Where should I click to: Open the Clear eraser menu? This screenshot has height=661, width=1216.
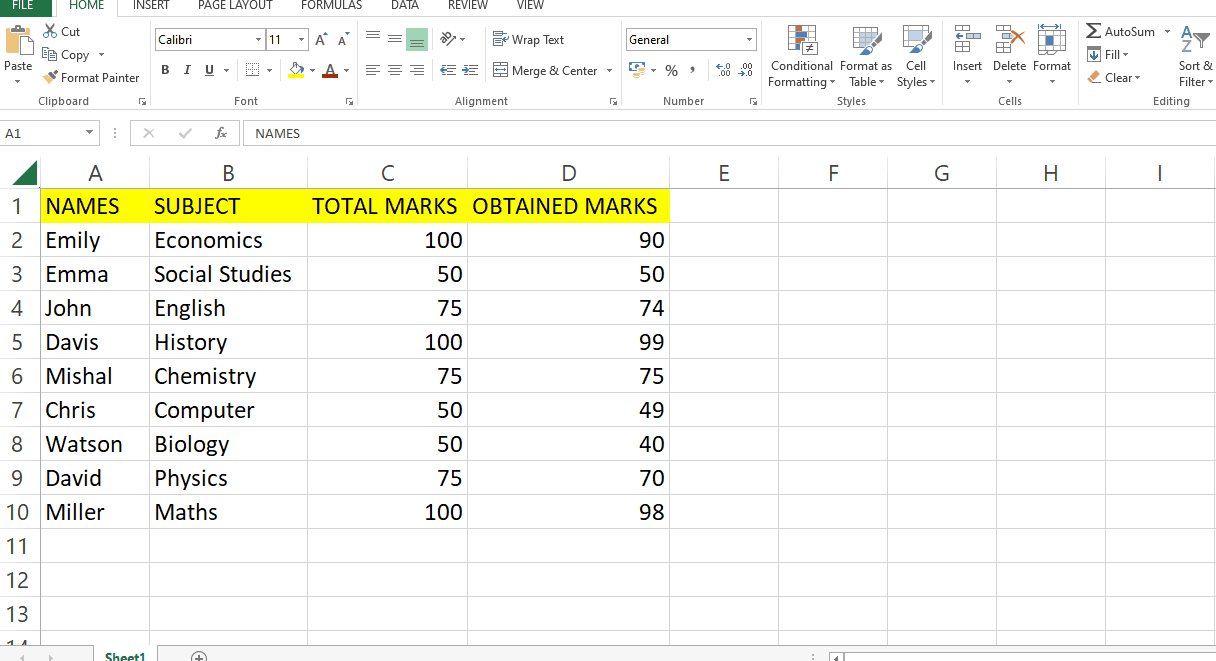pos(1114,78)
